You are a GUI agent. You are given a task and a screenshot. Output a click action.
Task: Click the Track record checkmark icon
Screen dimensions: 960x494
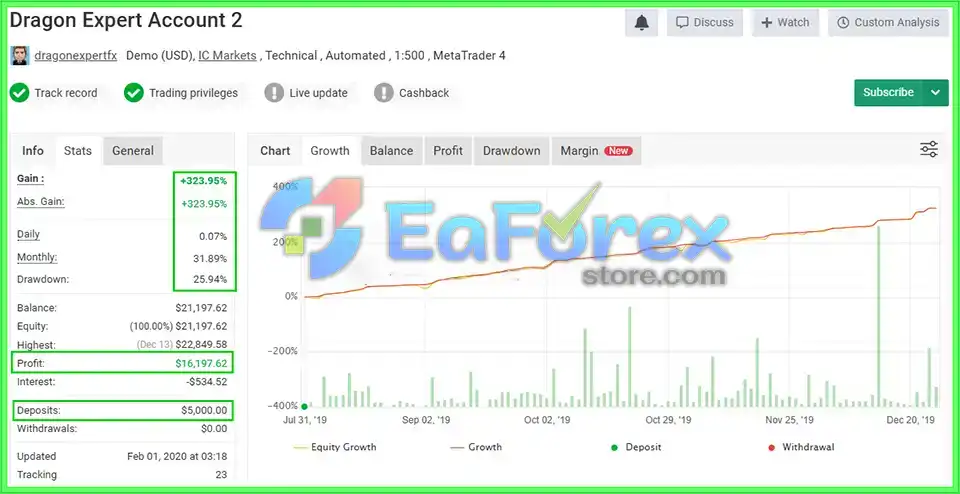coord(20,93)
